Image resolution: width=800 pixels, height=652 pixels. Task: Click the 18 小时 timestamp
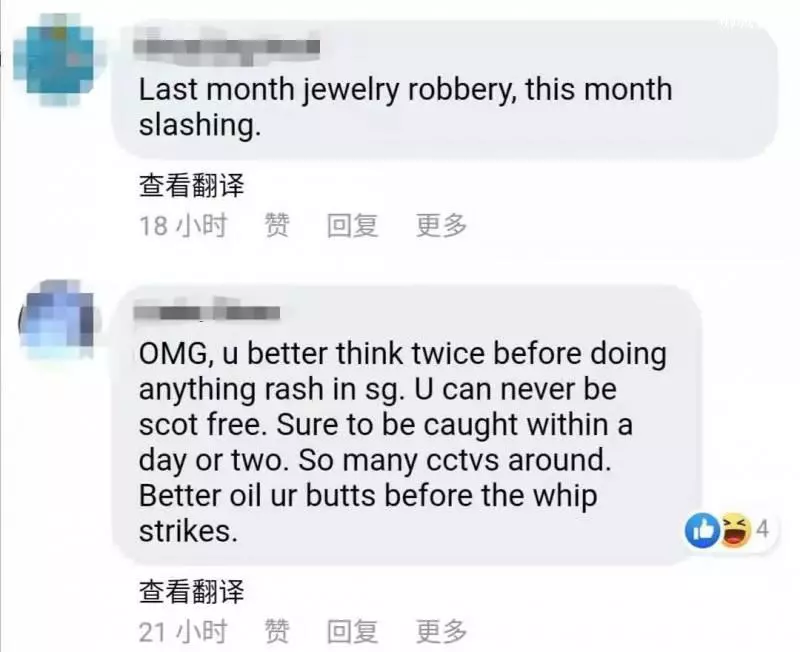(x=183, y=225)
